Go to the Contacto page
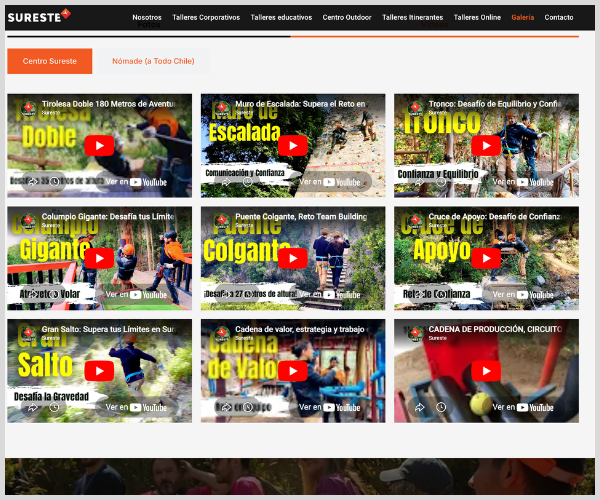Image resolution: width=600 pixels, height=500 pixels. click(x=559, y=17)
